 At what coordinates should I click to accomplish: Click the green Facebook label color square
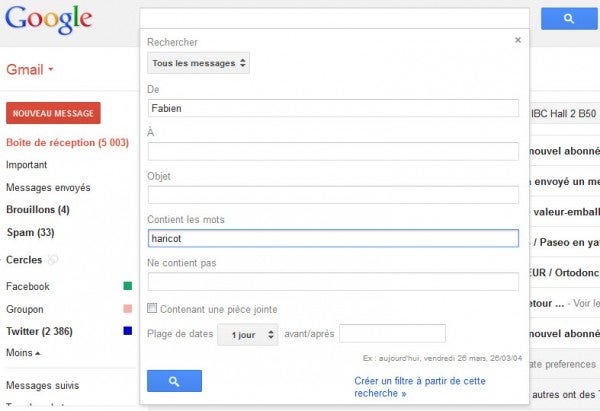[x=128, y=286]
